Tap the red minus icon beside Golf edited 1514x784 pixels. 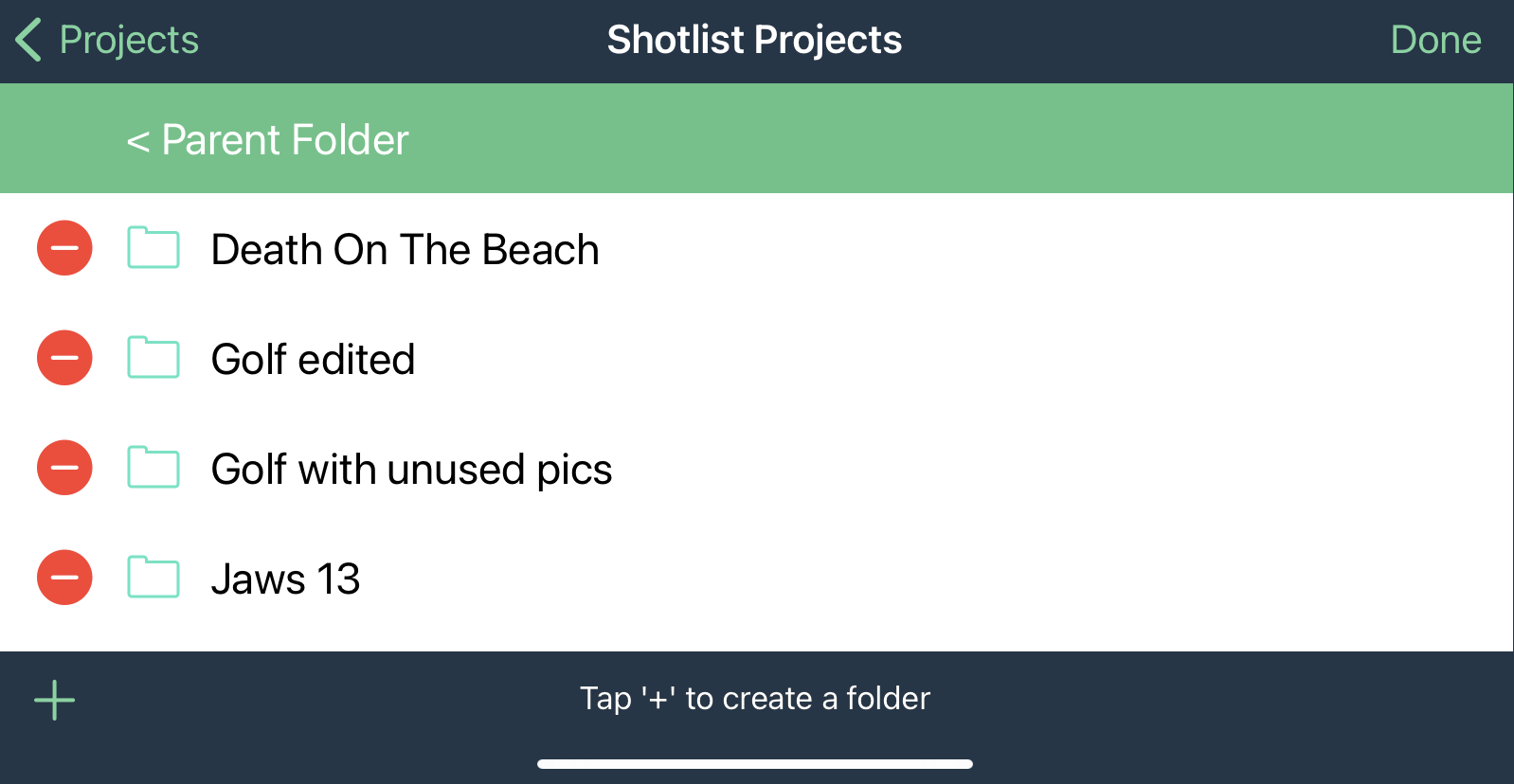point(64,358)
